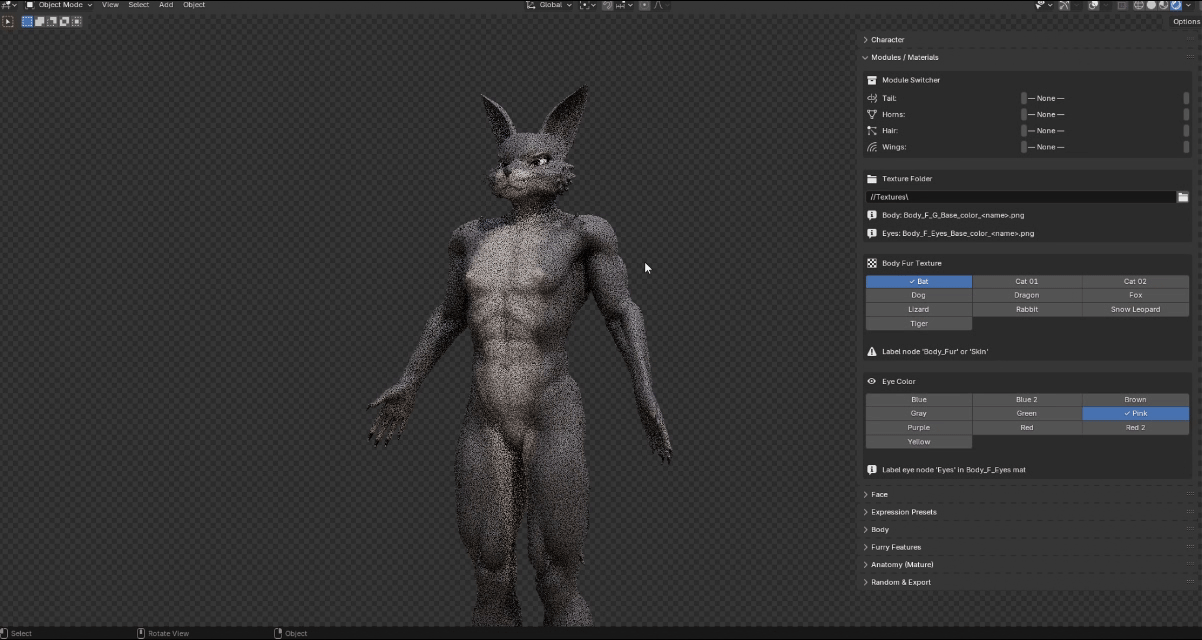Select rendered viewport shading
The width and height of the screenshot is (1202, 640).
tap(1176, 5)
